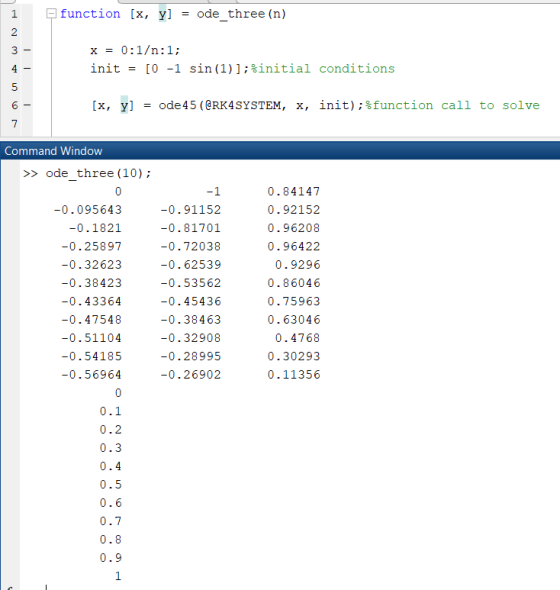Click 'ode_three(n)' in the function declaration
Screen dimensions: 560x590
click(x=241, y=14)
